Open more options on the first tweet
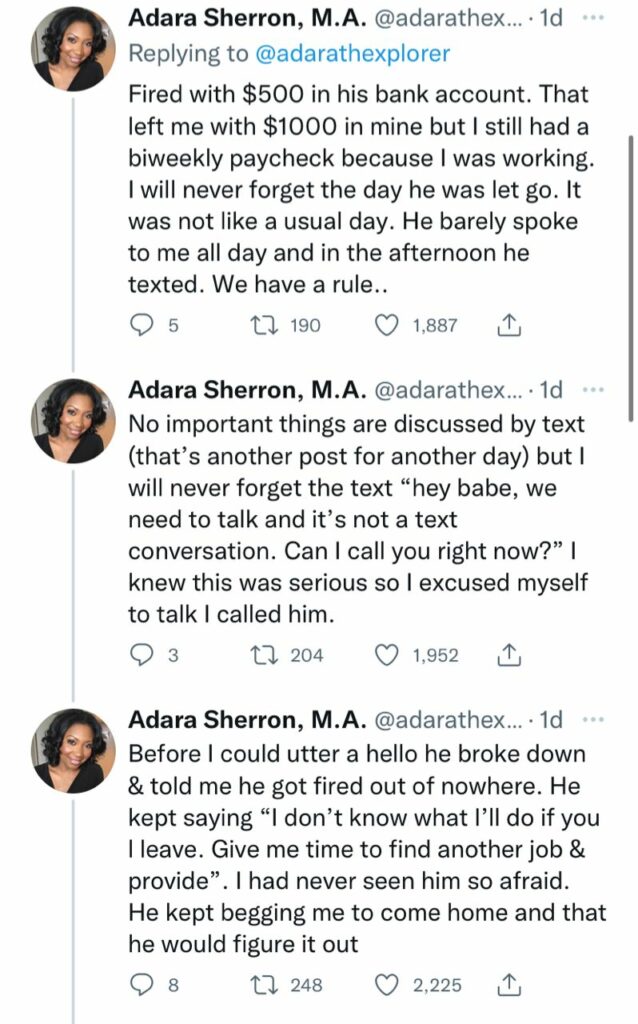The width and height of the screenshot is (638, 1024). (x=592, y=18)
